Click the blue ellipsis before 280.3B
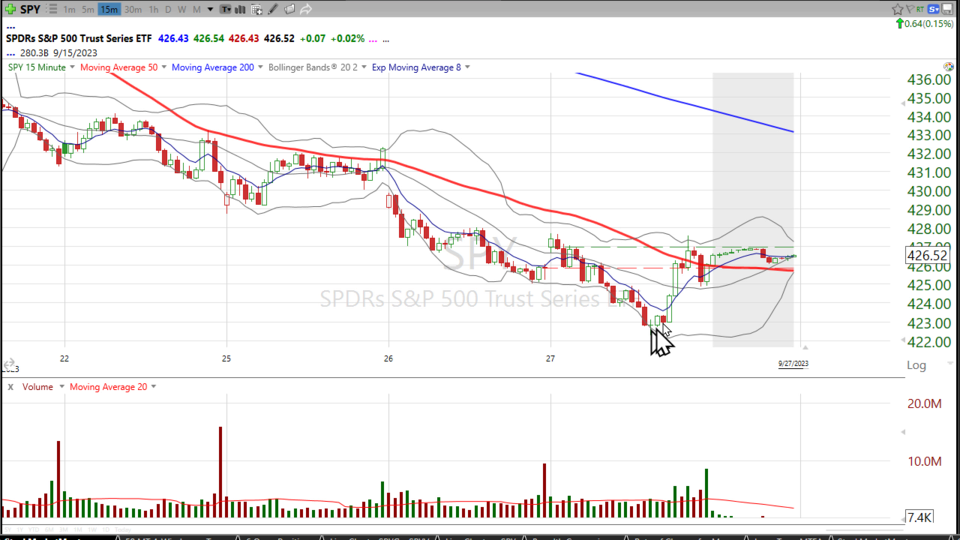 (x=10, y=54)
